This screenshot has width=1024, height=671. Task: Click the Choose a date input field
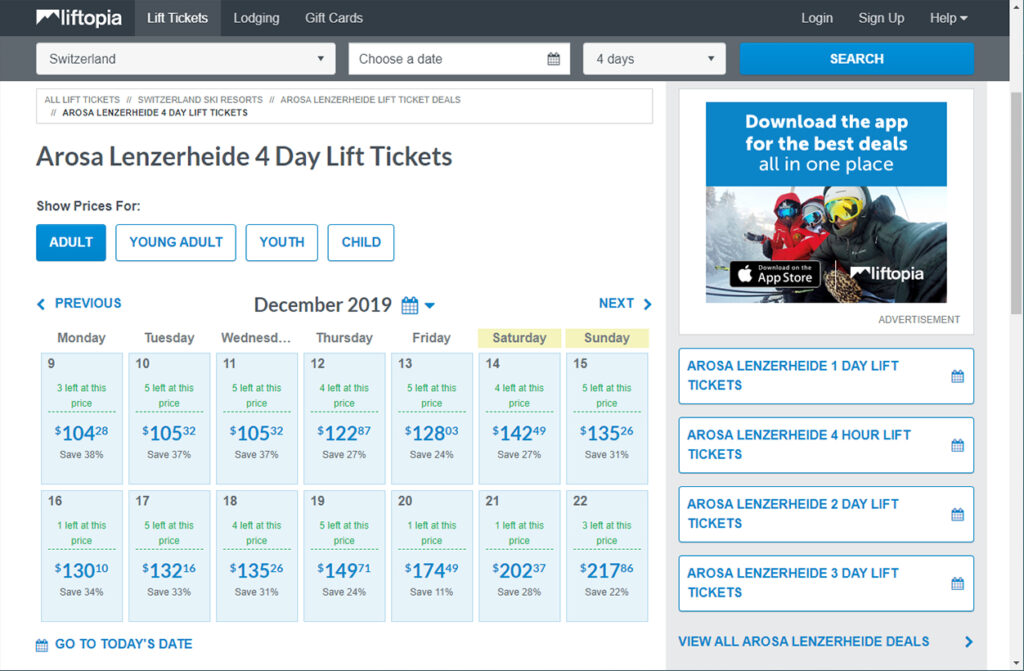[x=459, y=59]
